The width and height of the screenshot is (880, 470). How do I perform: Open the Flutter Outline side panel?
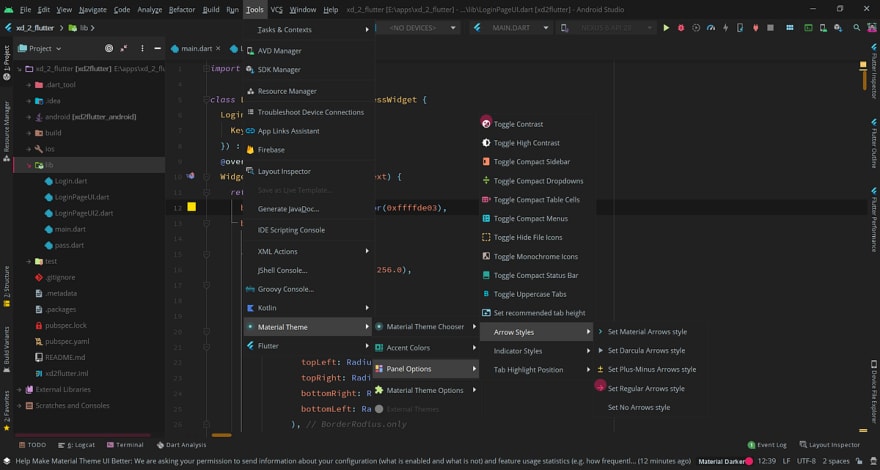[873, 143]
